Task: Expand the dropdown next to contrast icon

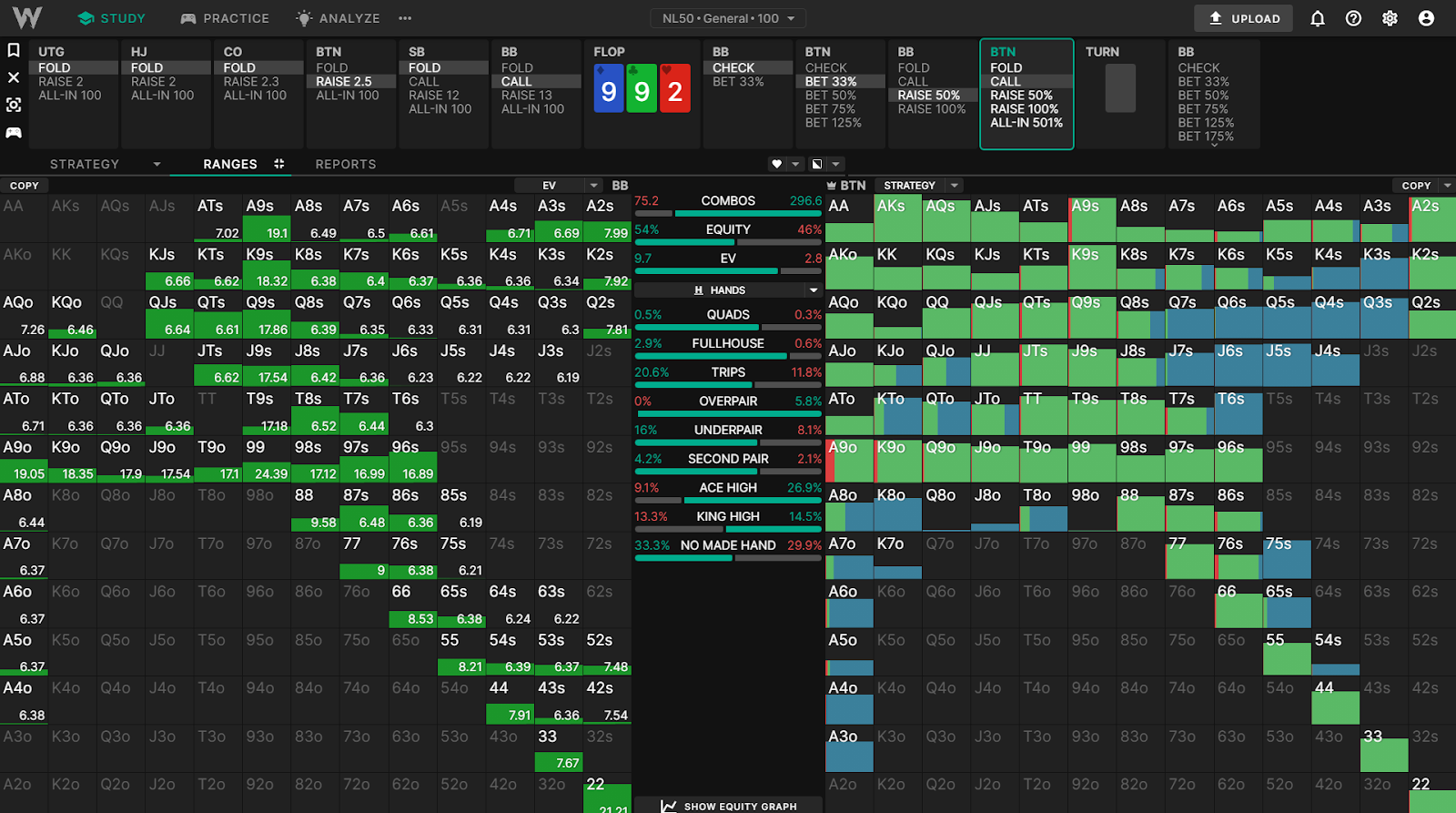Action: 835,164
